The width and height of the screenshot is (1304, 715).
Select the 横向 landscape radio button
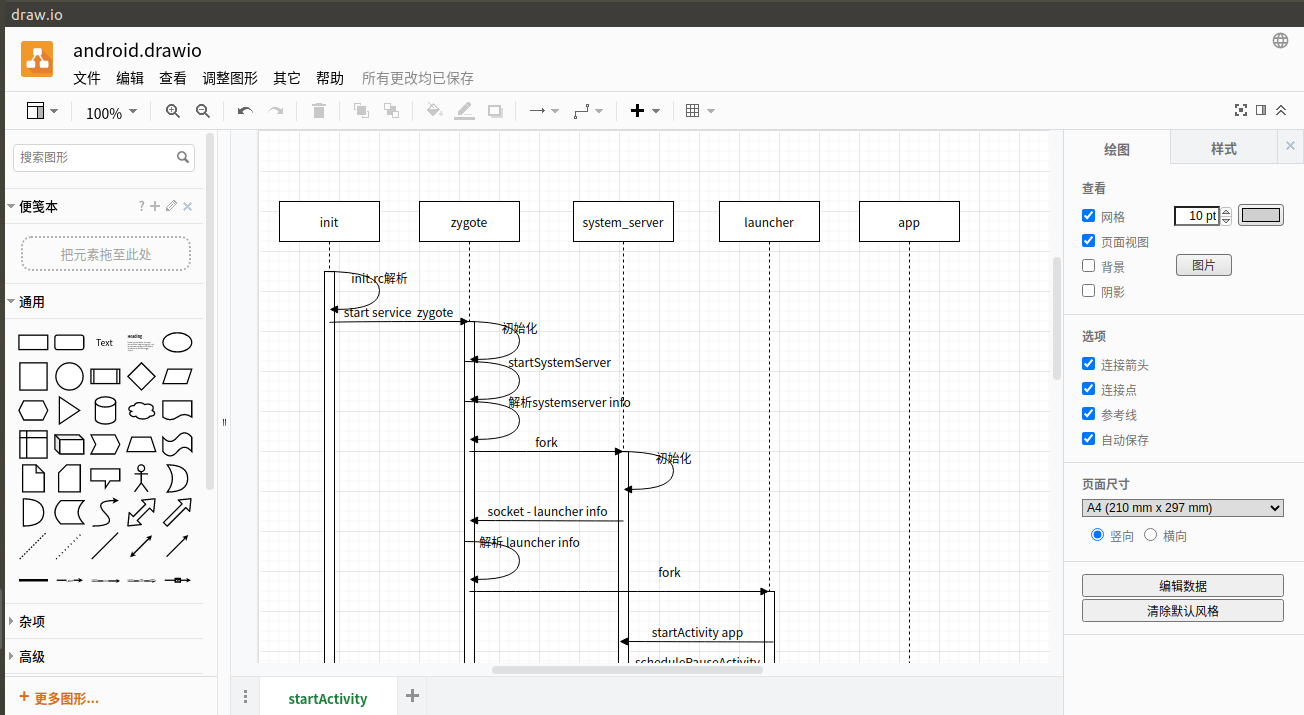(1150, 535)
